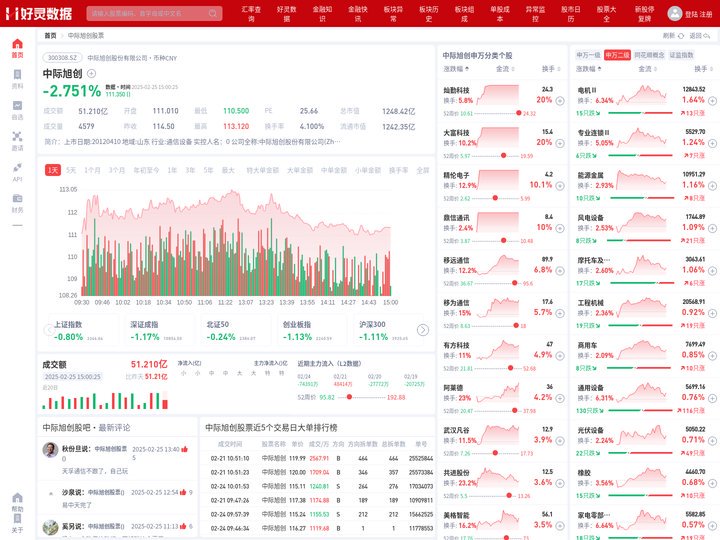
Task: Click the plus icon for 移远通信
Action: click(560, 271)
